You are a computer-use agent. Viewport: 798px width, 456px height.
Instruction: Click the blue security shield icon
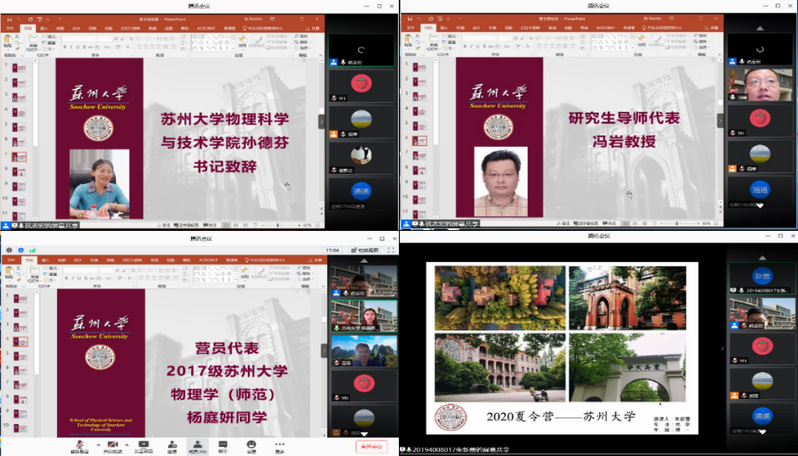pos(21,250)
